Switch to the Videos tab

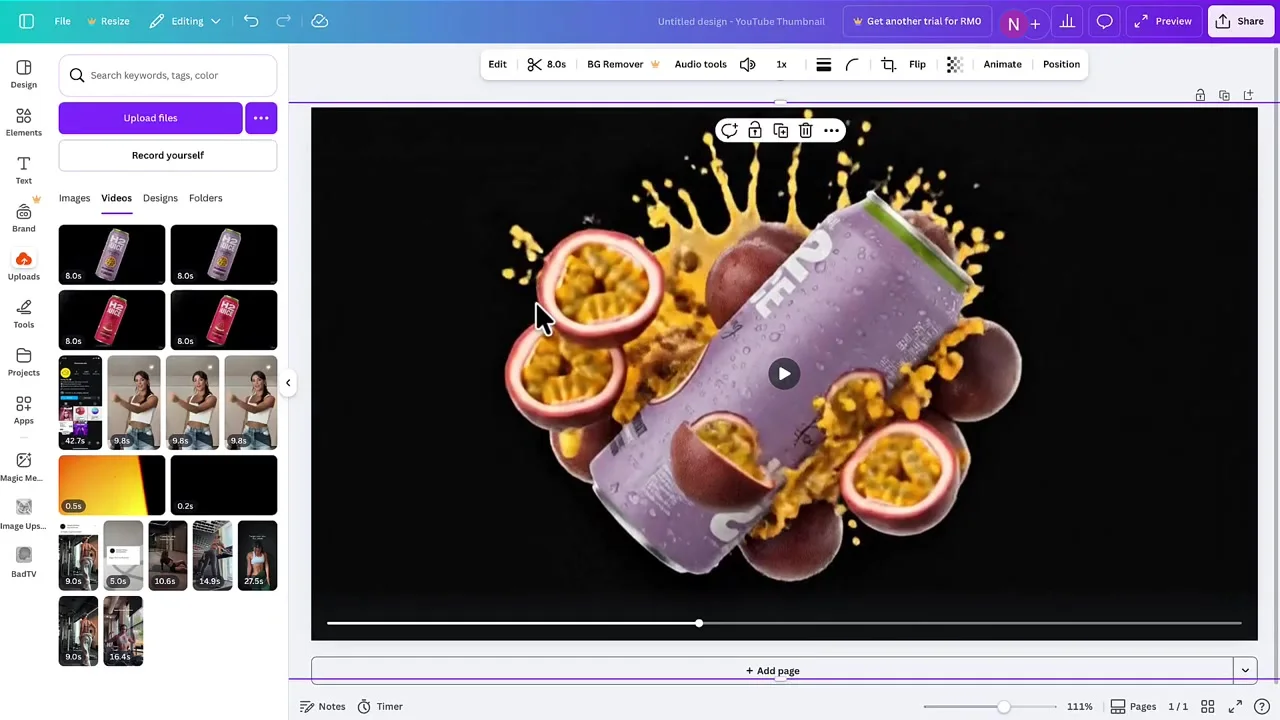point(116,198)
